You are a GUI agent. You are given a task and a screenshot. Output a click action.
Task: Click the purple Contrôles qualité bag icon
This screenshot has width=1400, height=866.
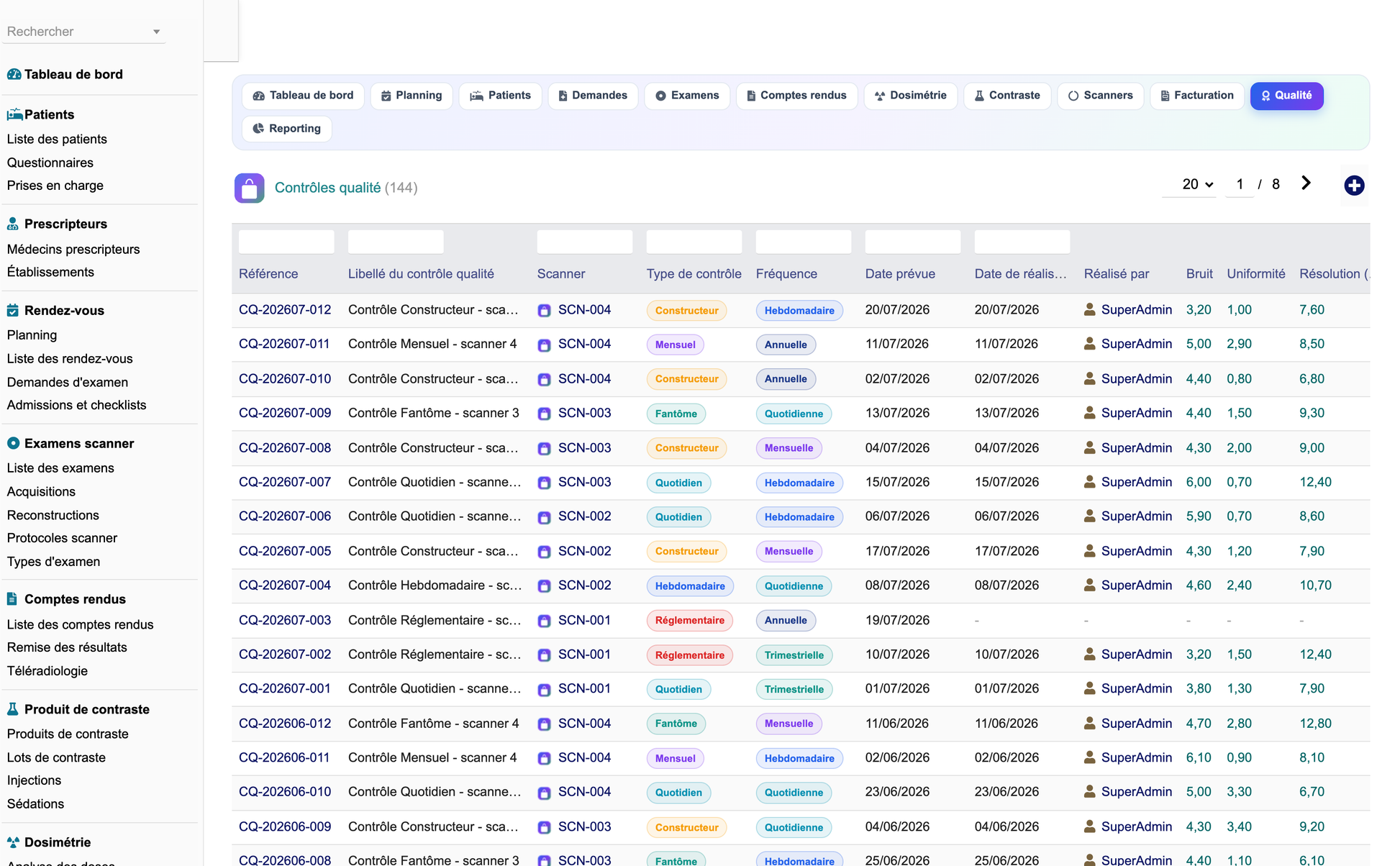[x=249, y=188]
